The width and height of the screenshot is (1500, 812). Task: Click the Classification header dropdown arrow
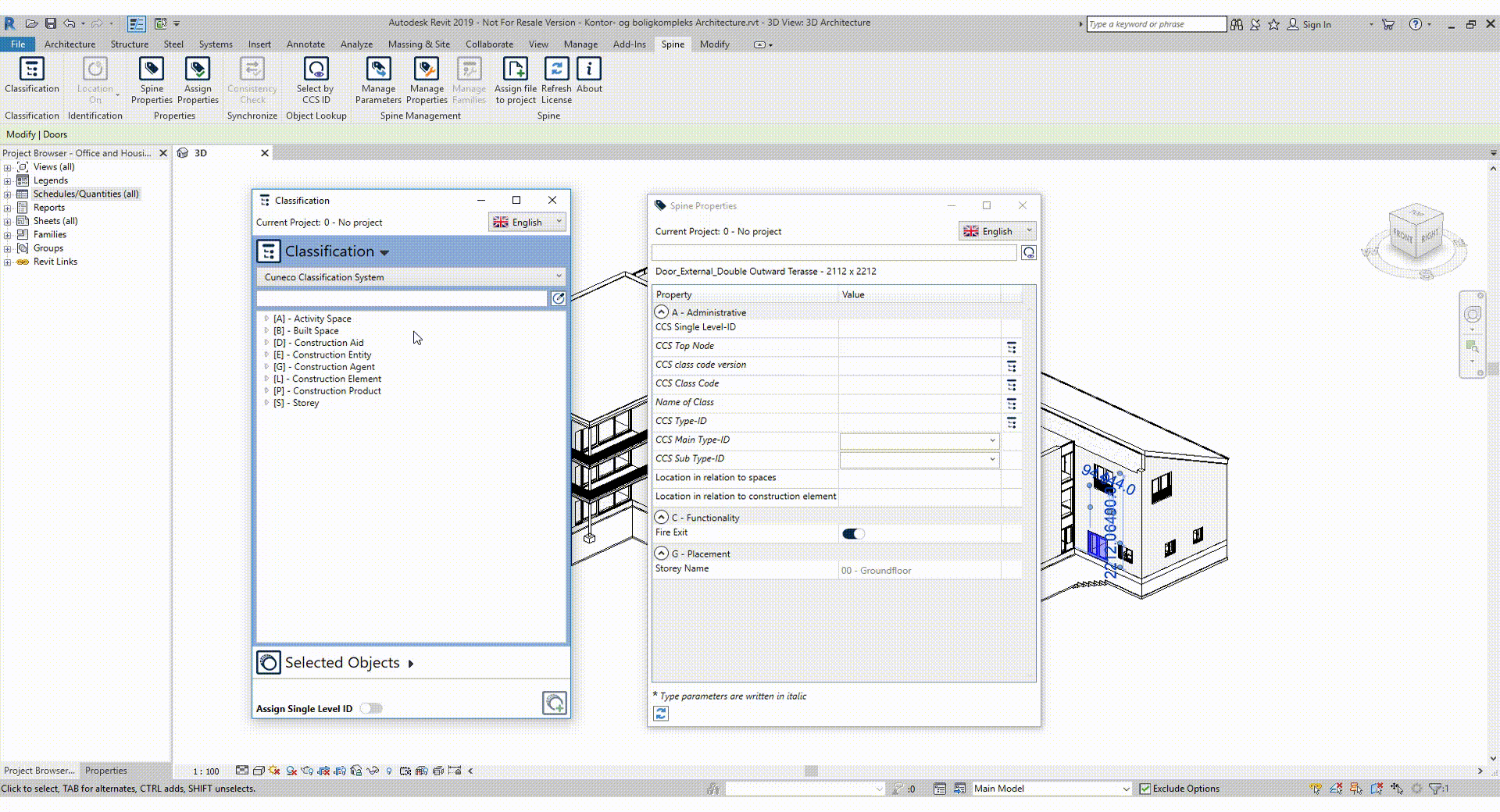(x=384, y=253)
